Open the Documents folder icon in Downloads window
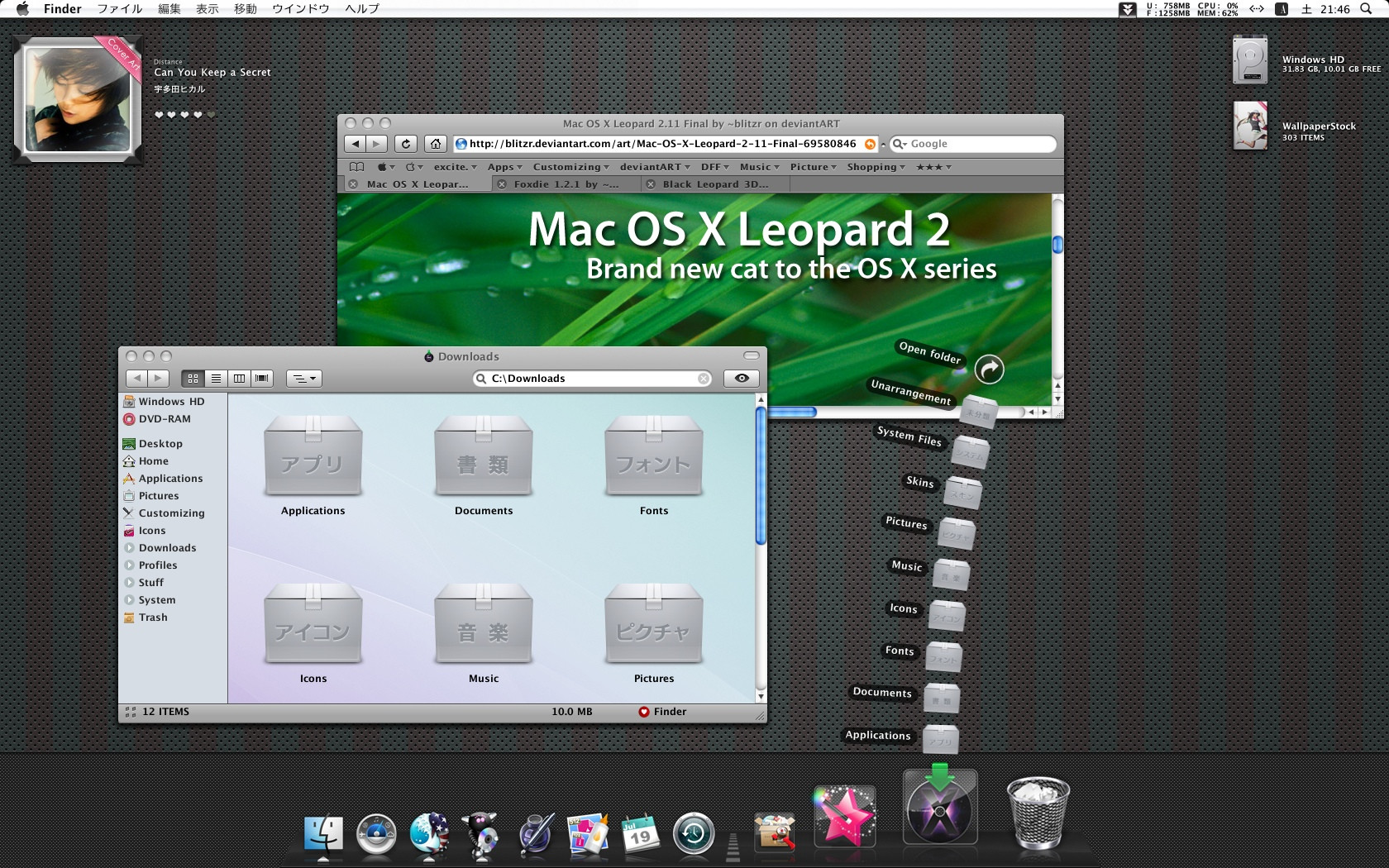This screenshot has width=1389, height=868. click(484, 456)
